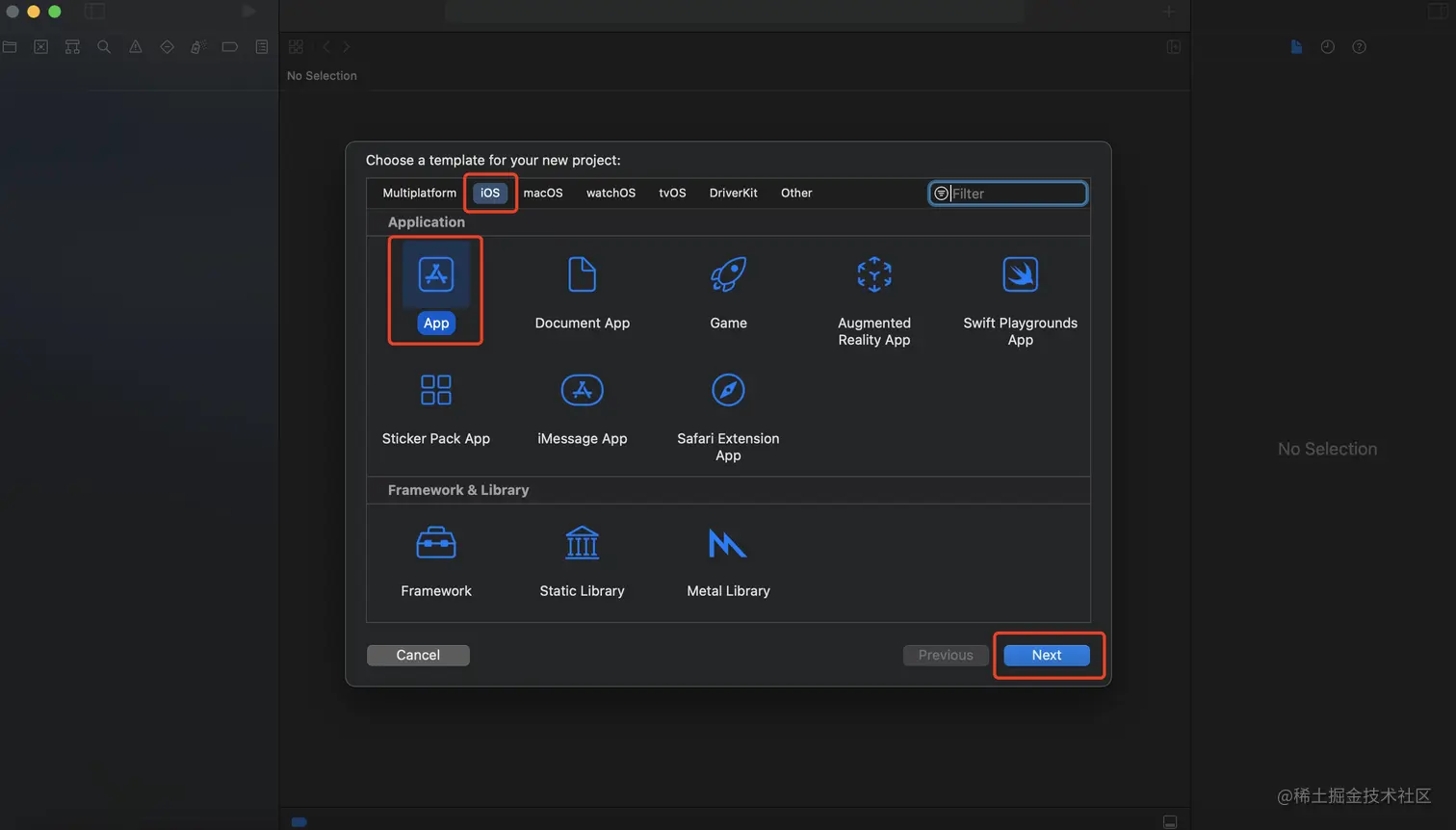Show the Debug navigator
This screenshot has width=1456, height=830.
pos(198,46)
